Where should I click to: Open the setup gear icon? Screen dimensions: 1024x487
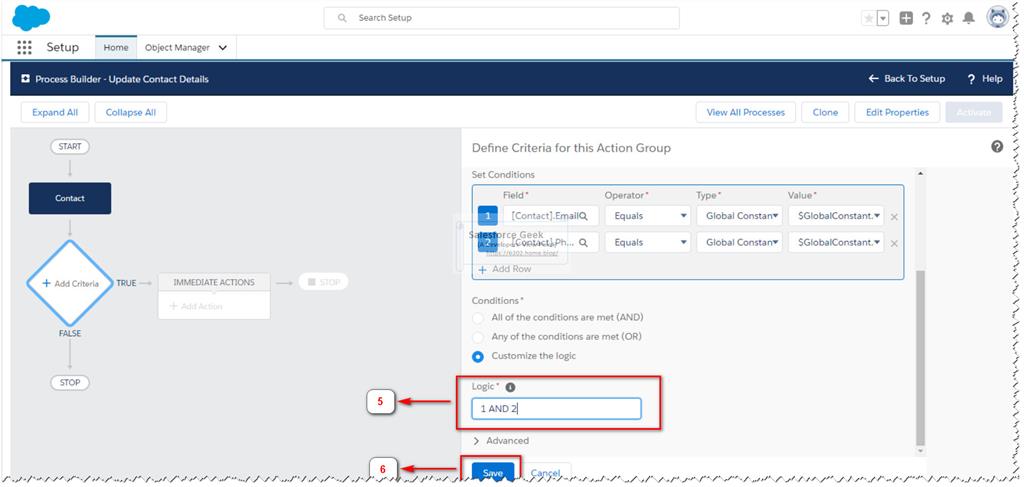tap(948, 19)
